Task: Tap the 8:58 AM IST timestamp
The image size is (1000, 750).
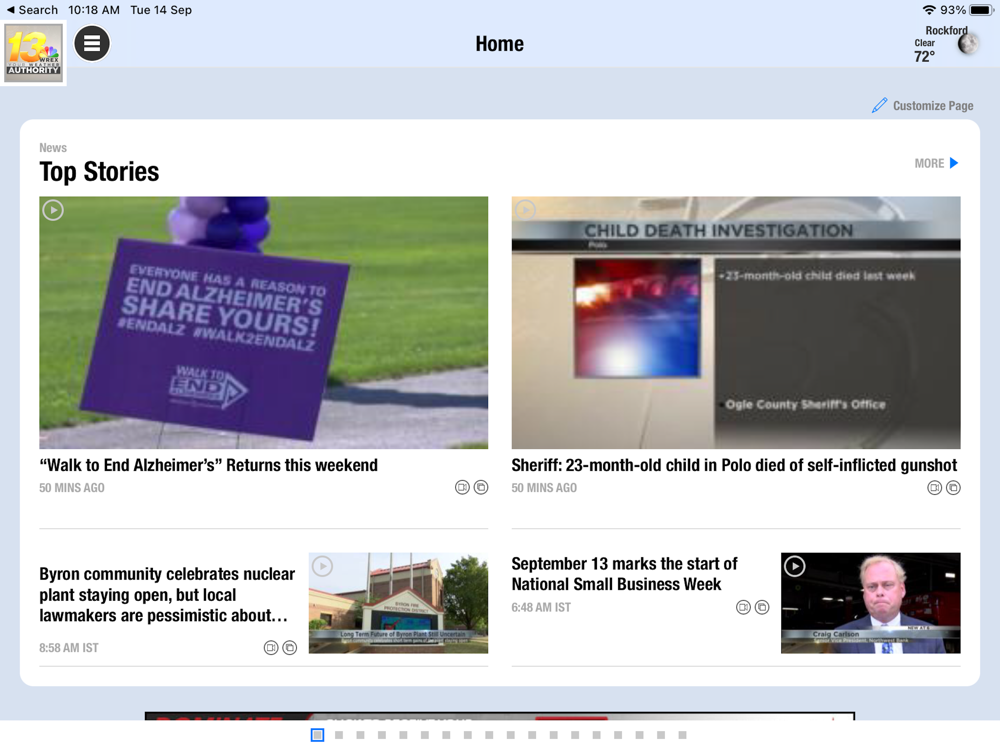Action: pos(69,648)
